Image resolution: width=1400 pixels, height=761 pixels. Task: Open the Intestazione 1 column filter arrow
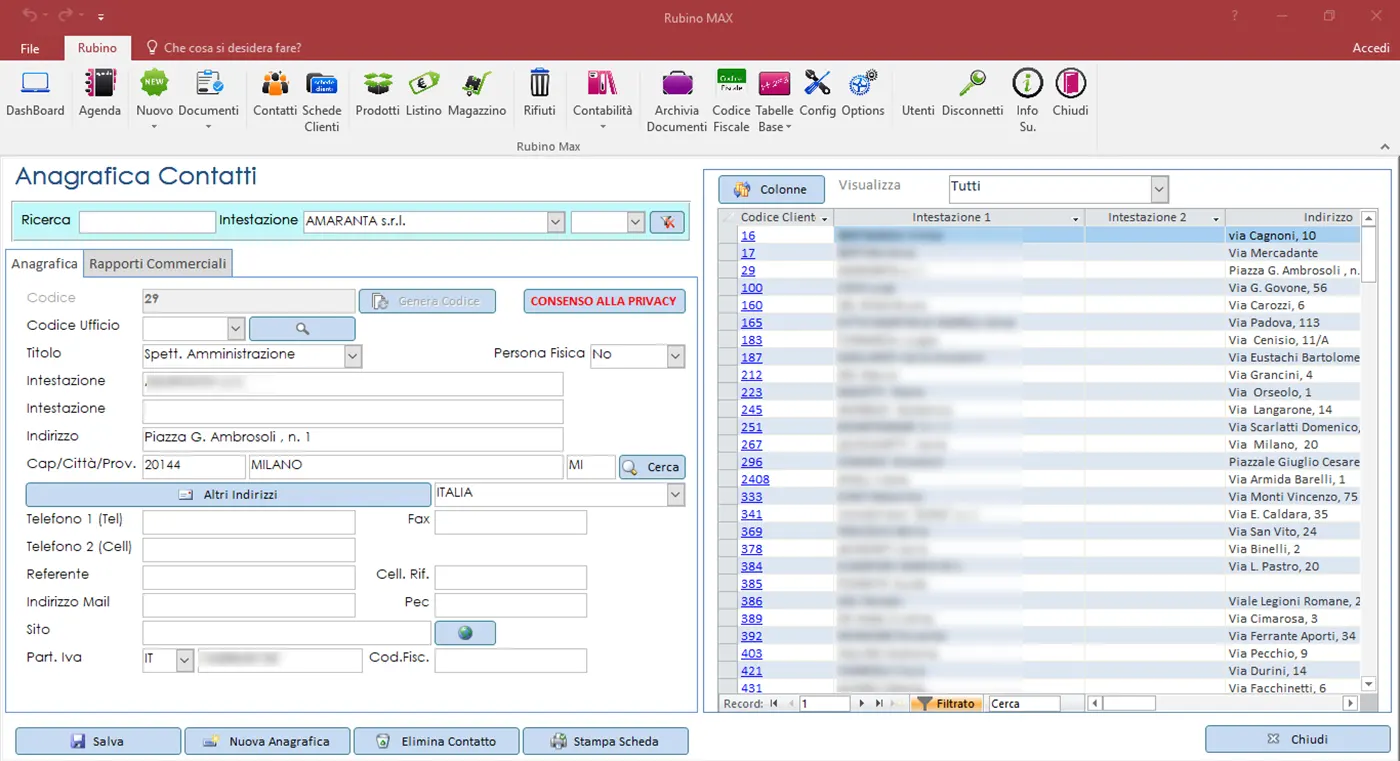pos(1076,218)
